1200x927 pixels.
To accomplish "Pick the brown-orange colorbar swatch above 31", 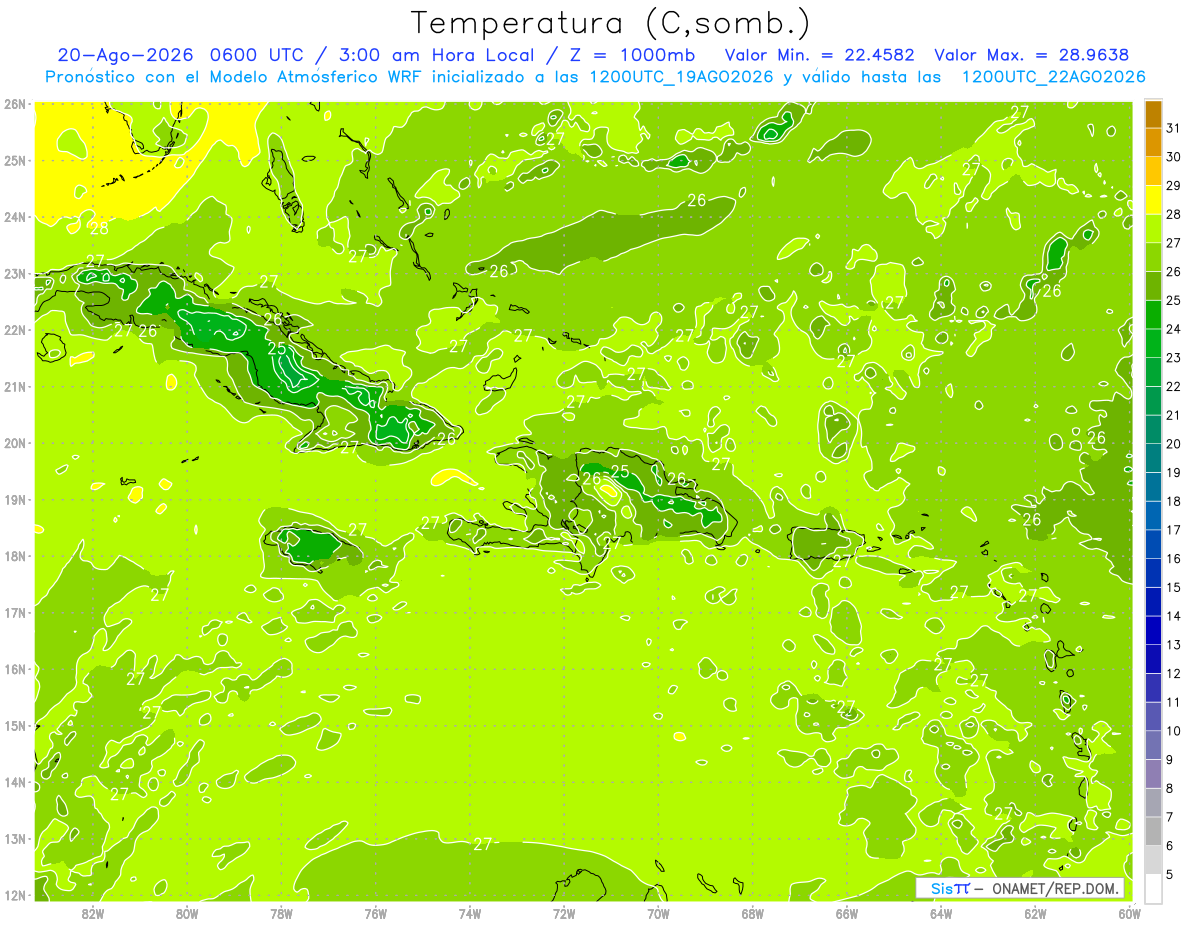I will [1153, 114].
